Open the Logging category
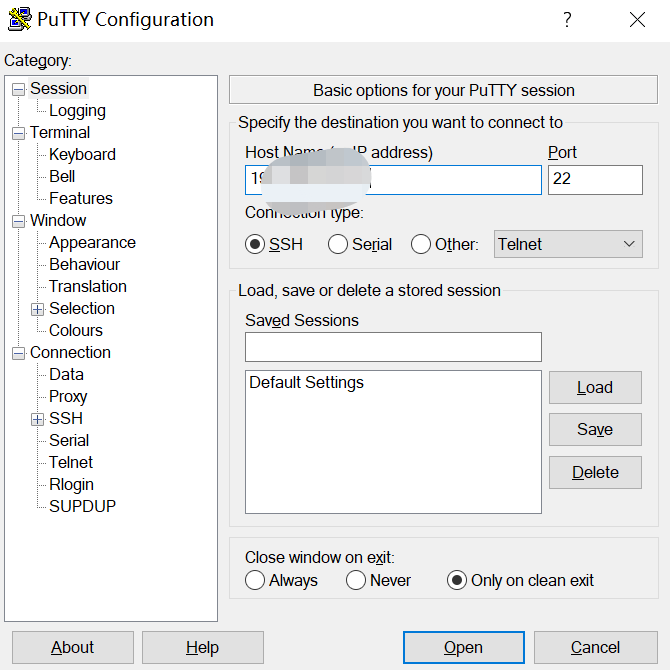The height and width of the screenshot is (670, 670). point(77,111)
